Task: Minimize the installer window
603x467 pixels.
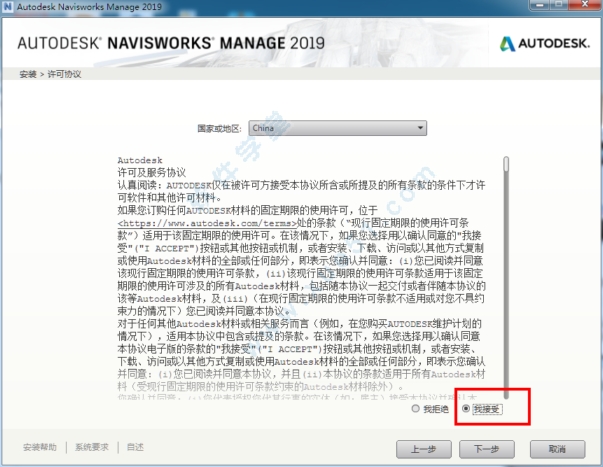Action: 541,5
